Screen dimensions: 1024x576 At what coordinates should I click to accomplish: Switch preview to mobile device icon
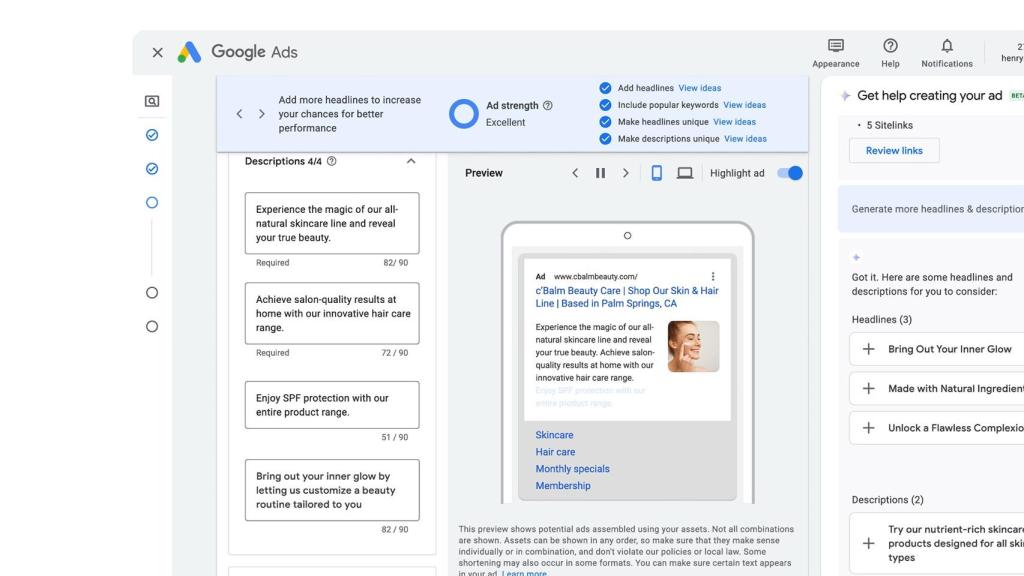click(657, 173)
